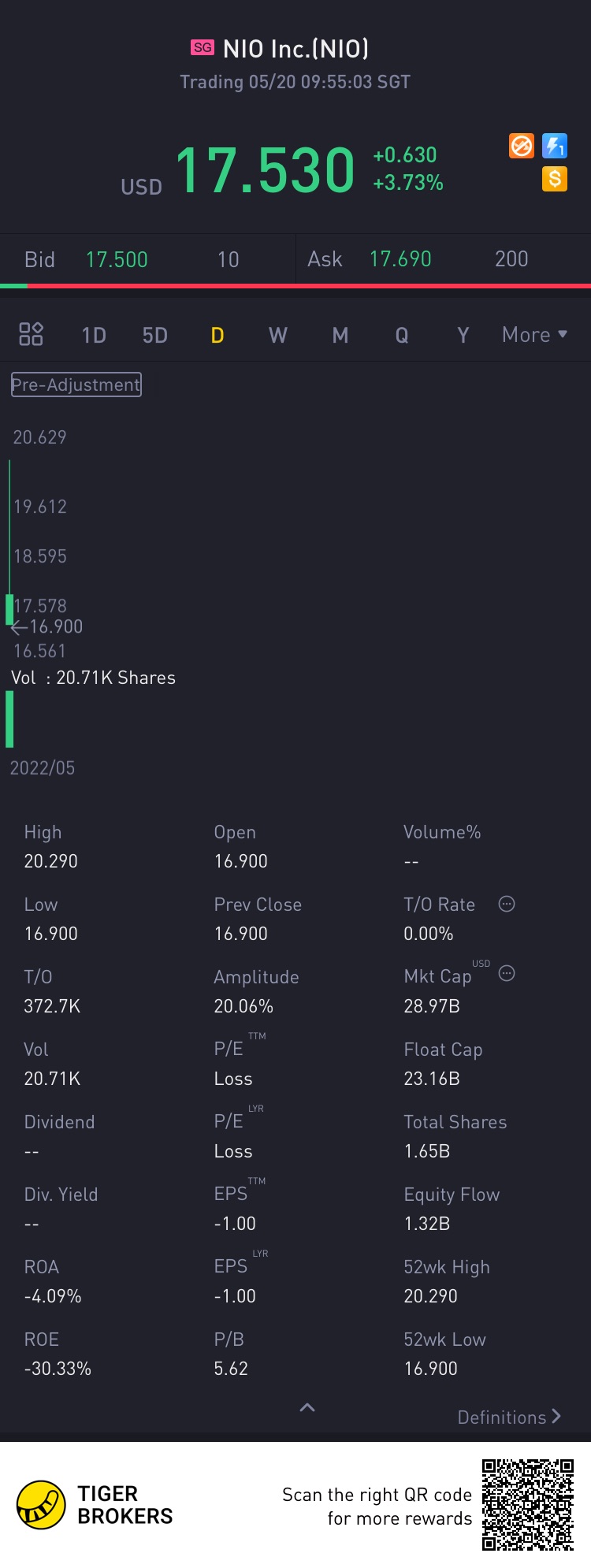Toggle the Pre-Adjustment chart setting
Image resolution: width=591 pixels, height=1568 pixels.
click(x=76, y=385)
